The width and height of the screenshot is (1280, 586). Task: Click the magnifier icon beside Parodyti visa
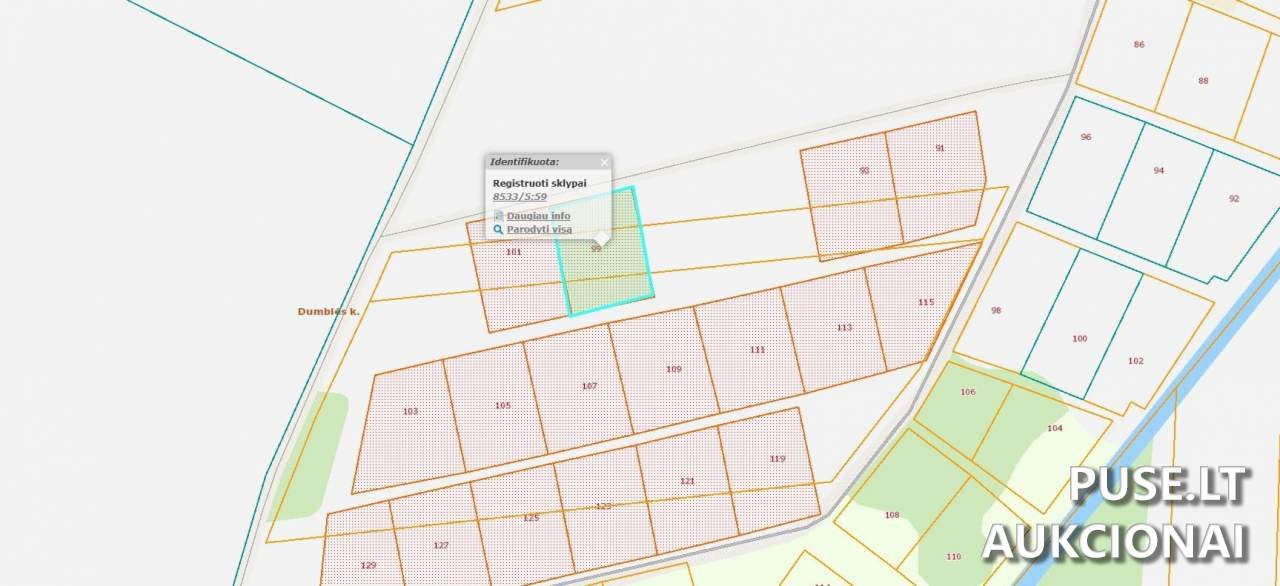[x=498, y=230]
